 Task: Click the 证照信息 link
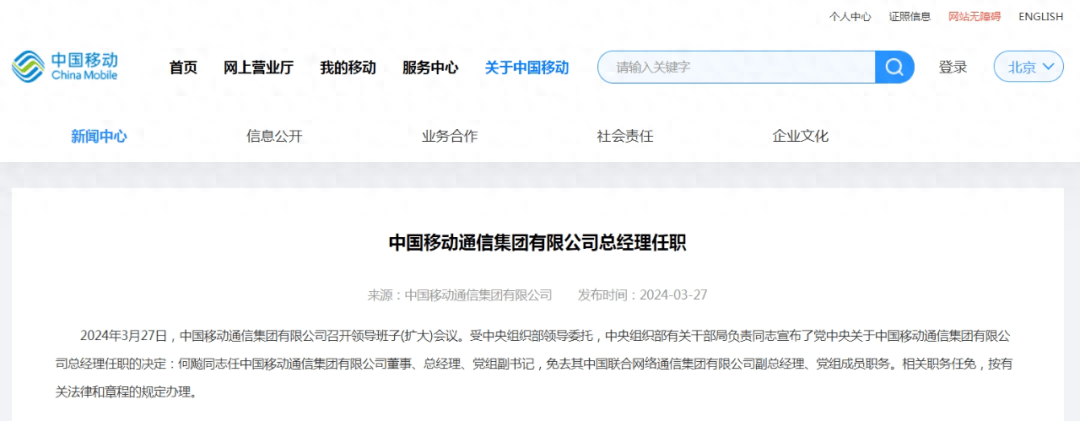pos(909,16)
